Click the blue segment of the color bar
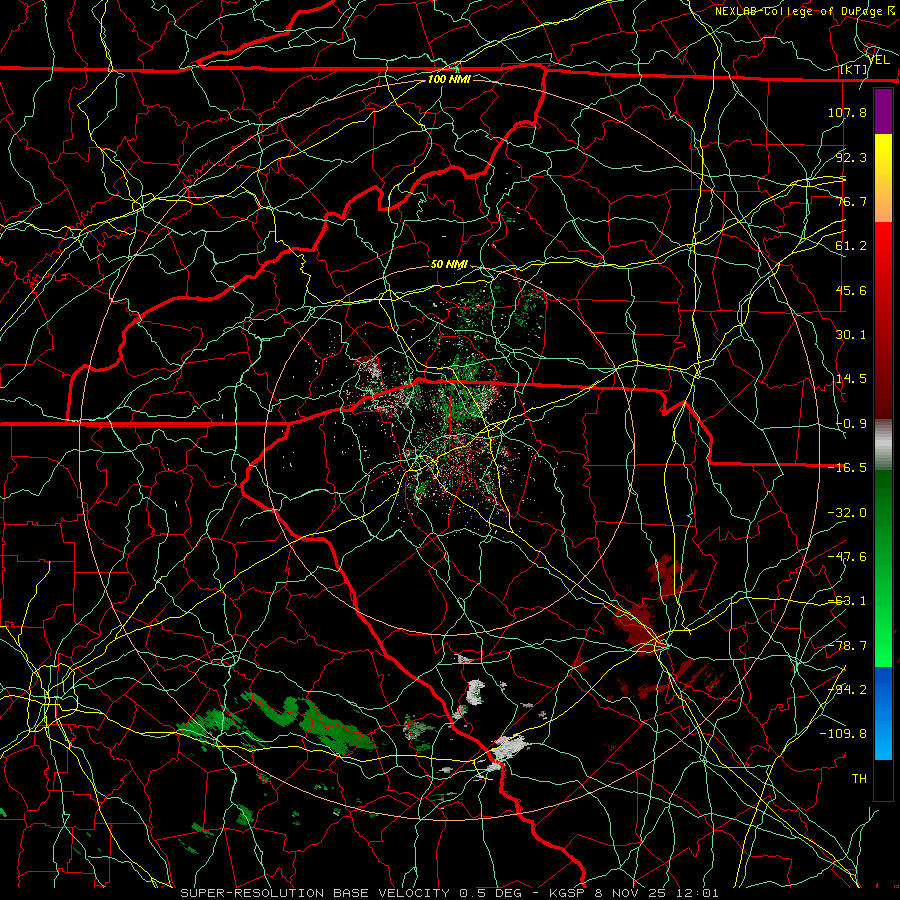The image size is (900, 900). point(883,713)
